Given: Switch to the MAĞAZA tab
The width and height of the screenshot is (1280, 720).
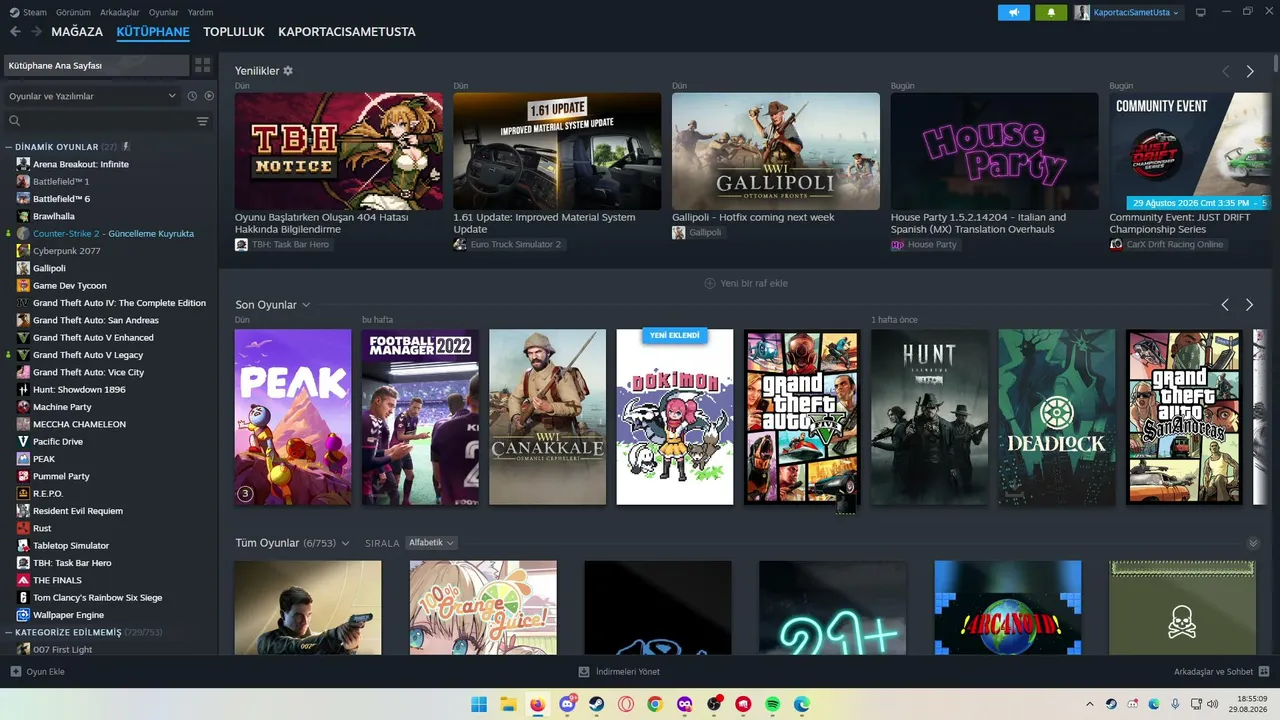Looking at the screenshot, I should click(x=77, y=32).
